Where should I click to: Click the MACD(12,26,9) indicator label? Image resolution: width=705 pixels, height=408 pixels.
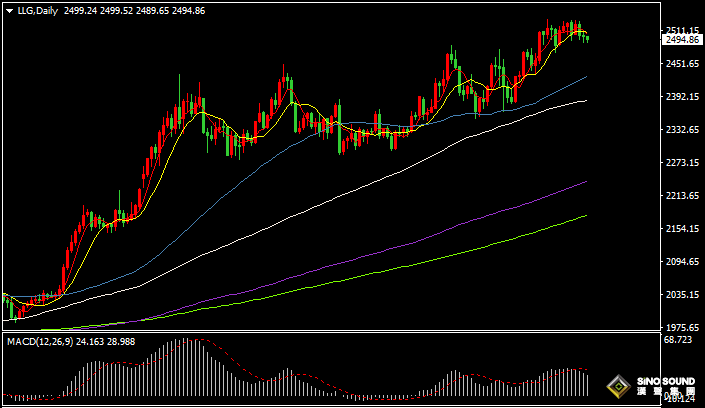[x=41, y=342]
